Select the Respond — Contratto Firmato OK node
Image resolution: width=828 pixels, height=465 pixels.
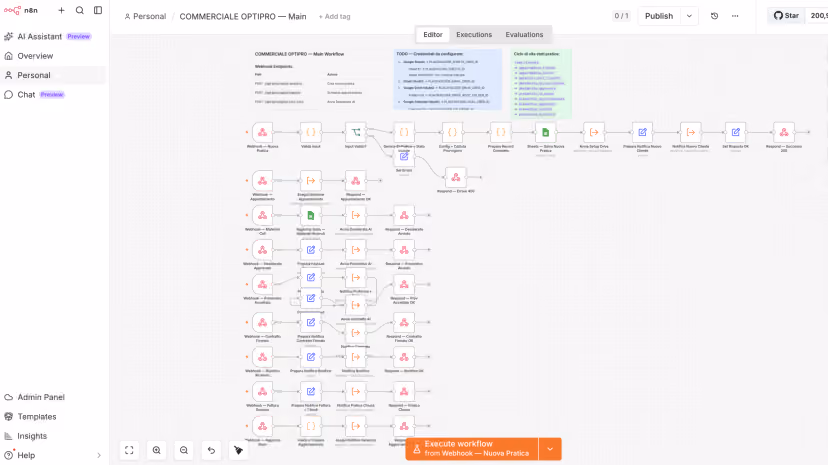coord(404,322)
